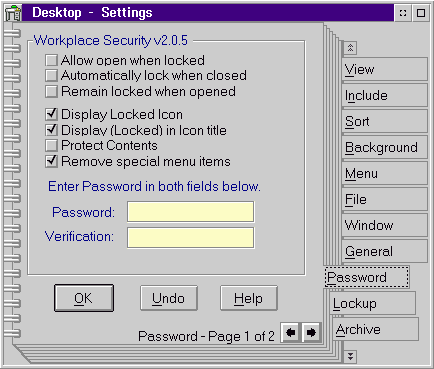434x369 pixels.
Task: Click 'Enter Password in both fields below.' text
Action: pos(154,187)
